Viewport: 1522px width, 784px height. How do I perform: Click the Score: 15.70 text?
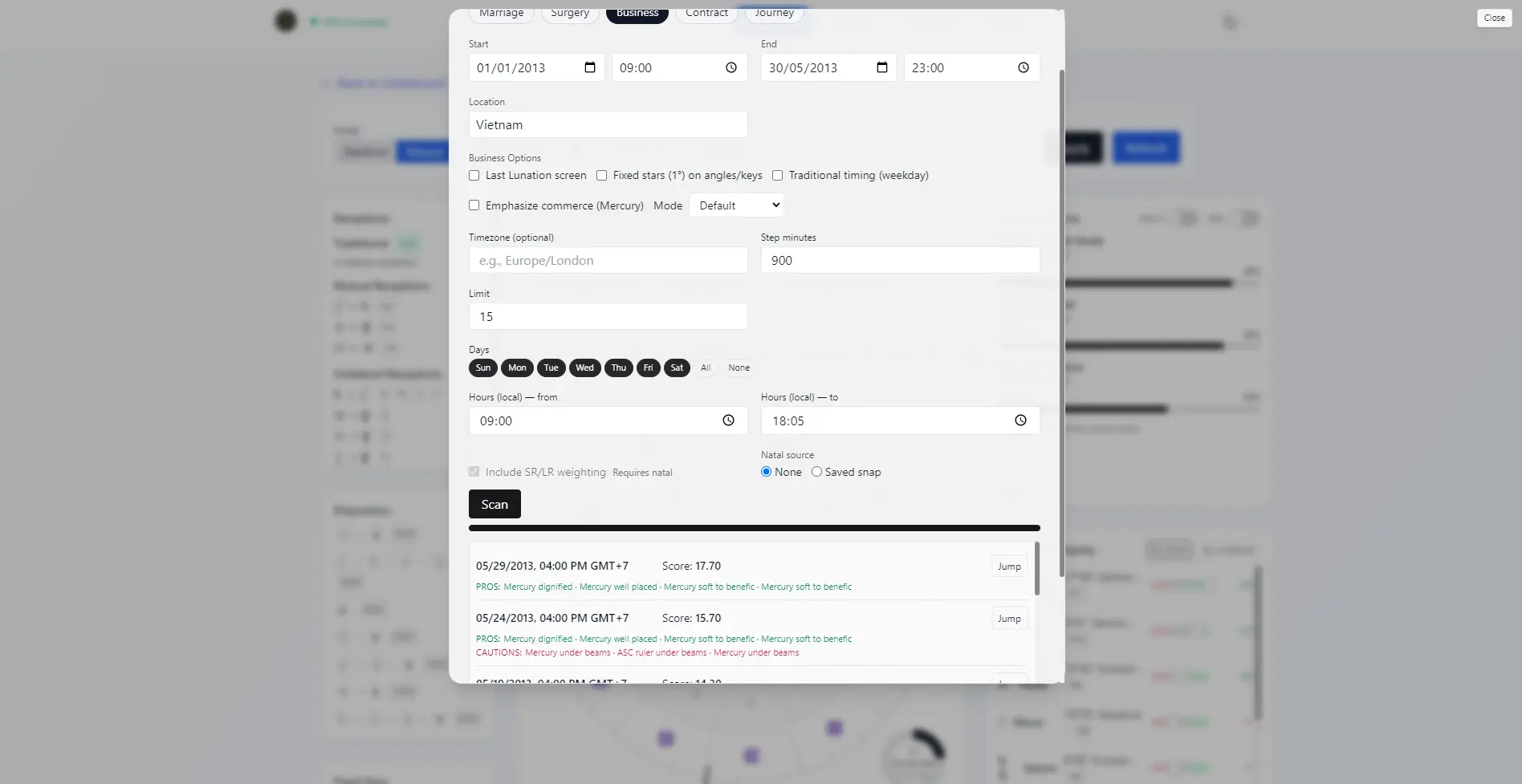691,618
